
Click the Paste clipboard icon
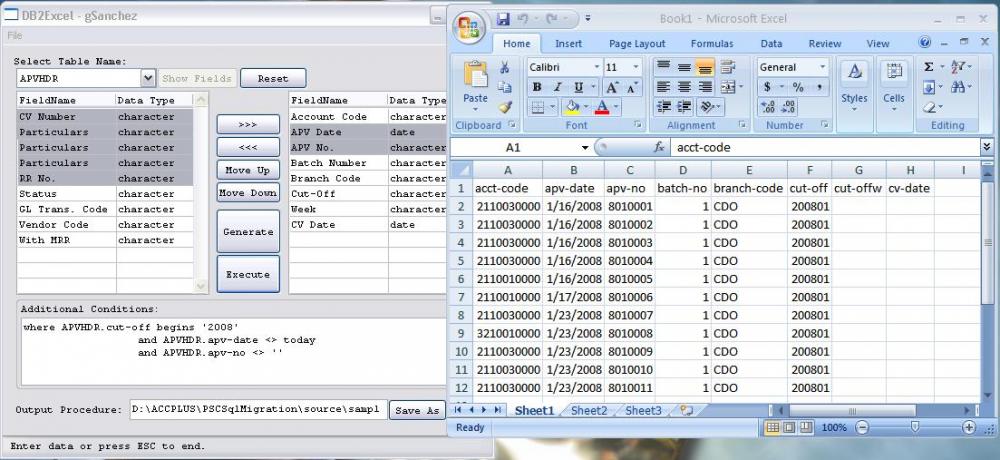point(476,74)
